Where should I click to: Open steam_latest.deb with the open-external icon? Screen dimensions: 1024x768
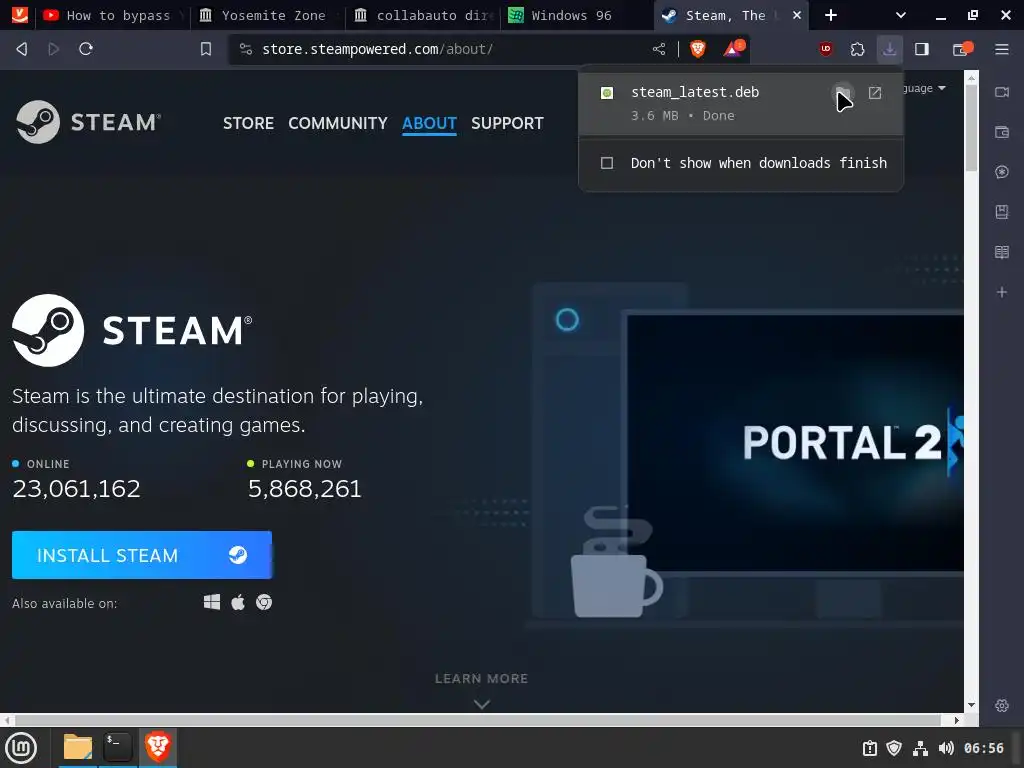tap(874, 93)
